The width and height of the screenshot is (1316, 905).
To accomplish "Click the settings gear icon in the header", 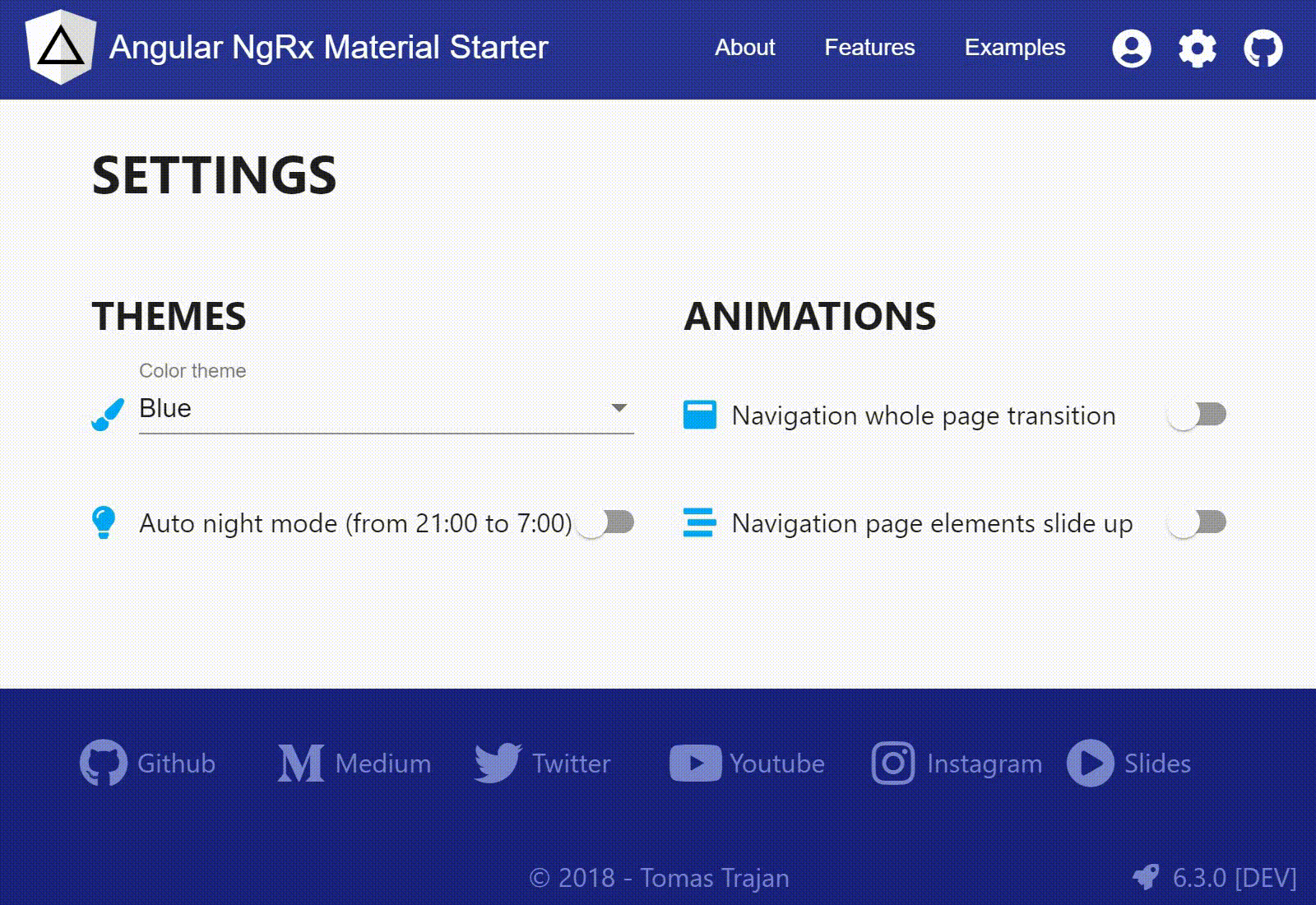I will [1197, 48].
